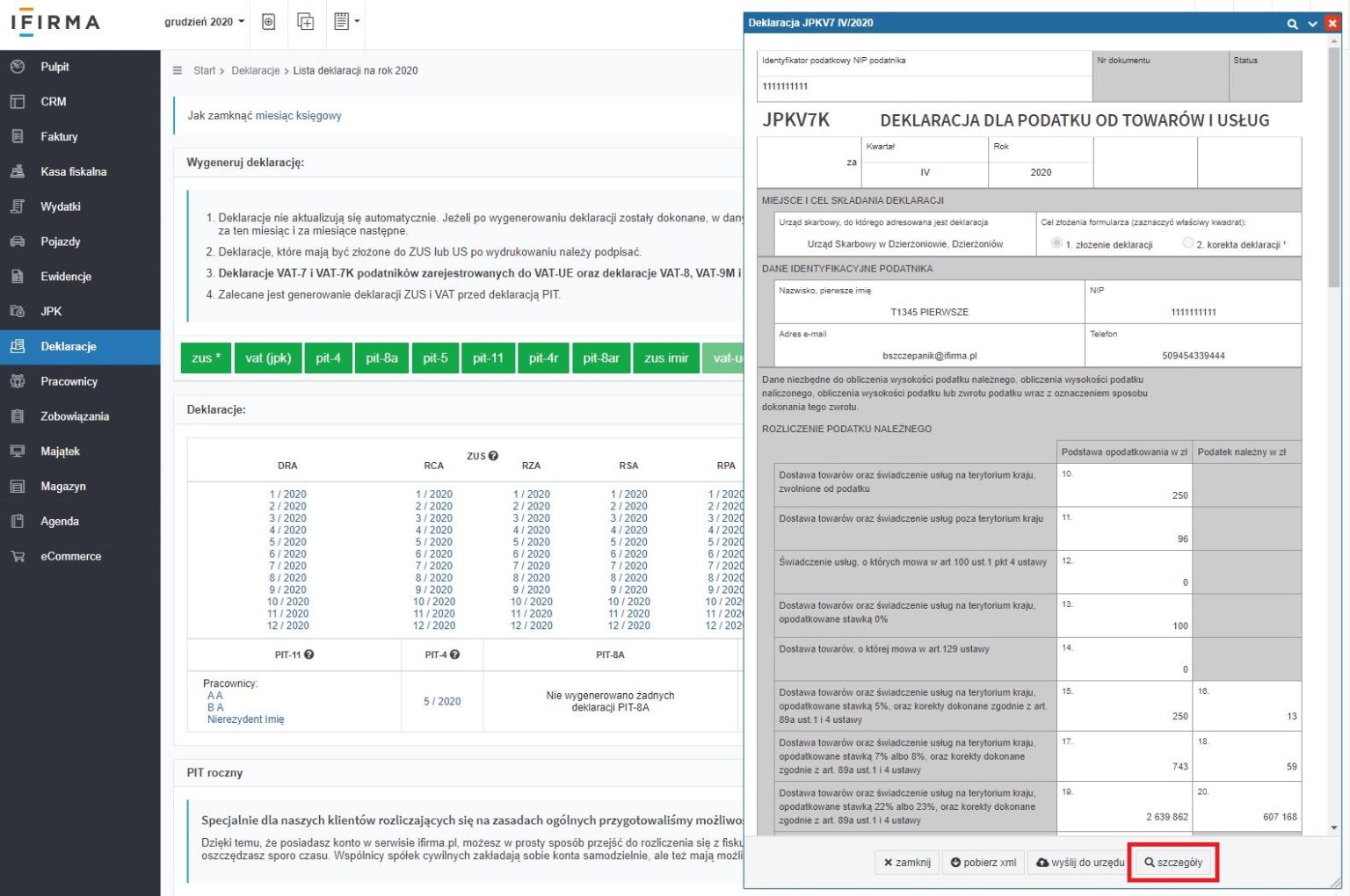Click the zus * generate button
Screen dimensions: 1350x896
[x=206, y=358]
